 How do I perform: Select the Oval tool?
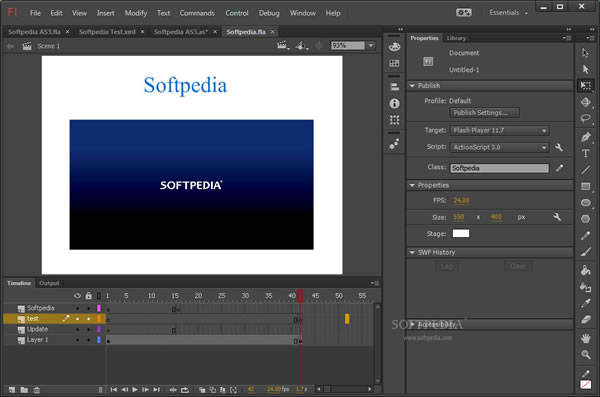pos(585,203)
